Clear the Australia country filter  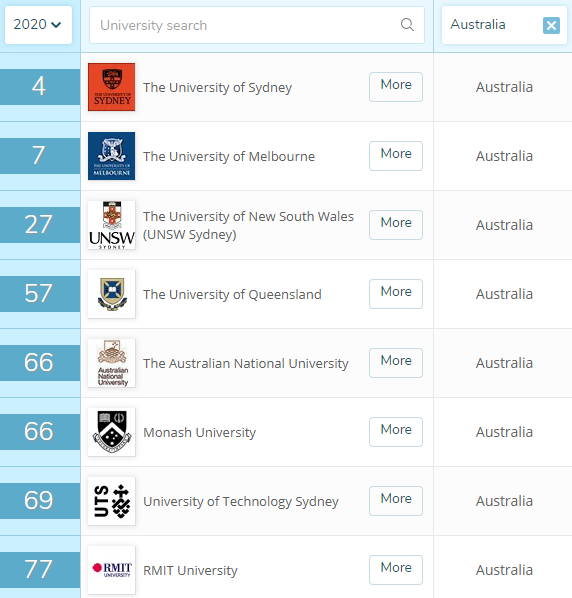(551, 26)
